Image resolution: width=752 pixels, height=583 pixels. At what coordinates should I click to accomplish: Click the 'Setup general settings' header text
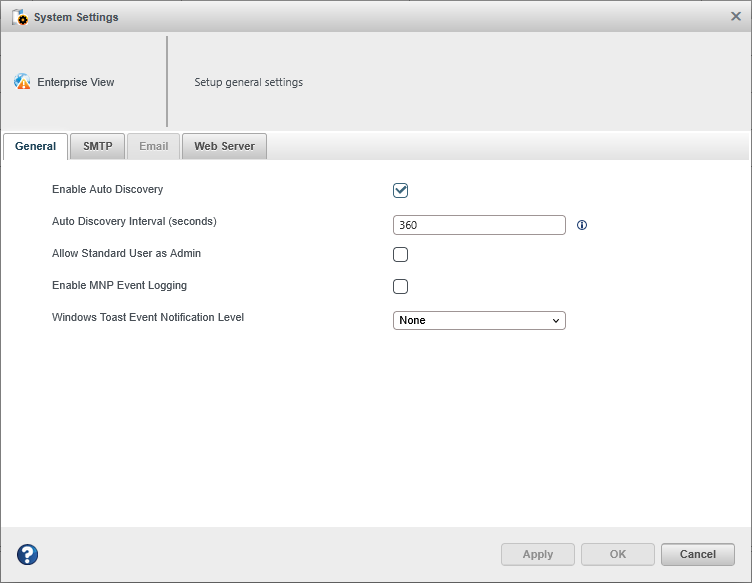coord(248,82)
